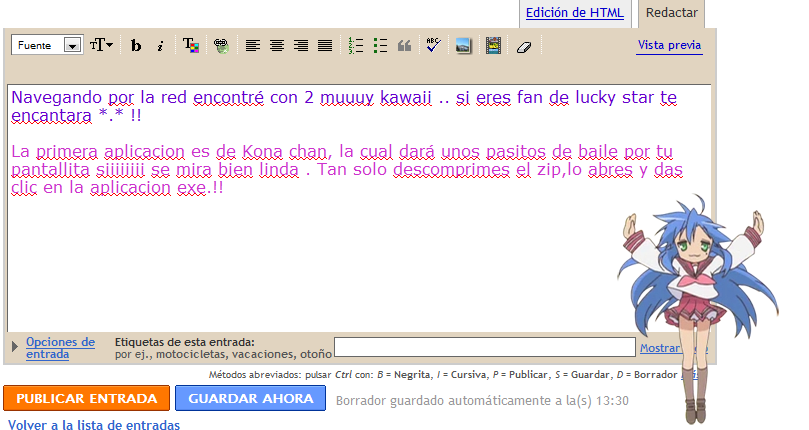Open Vista previa preview link
This screenshot has height=430, width=809.
[x=669, y=45]
